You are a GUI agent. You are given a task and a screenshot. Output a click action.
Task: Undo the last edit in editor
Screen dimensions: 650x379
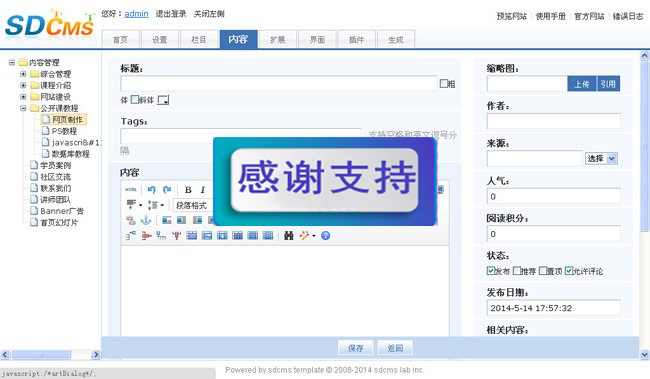tap(151, 190)
